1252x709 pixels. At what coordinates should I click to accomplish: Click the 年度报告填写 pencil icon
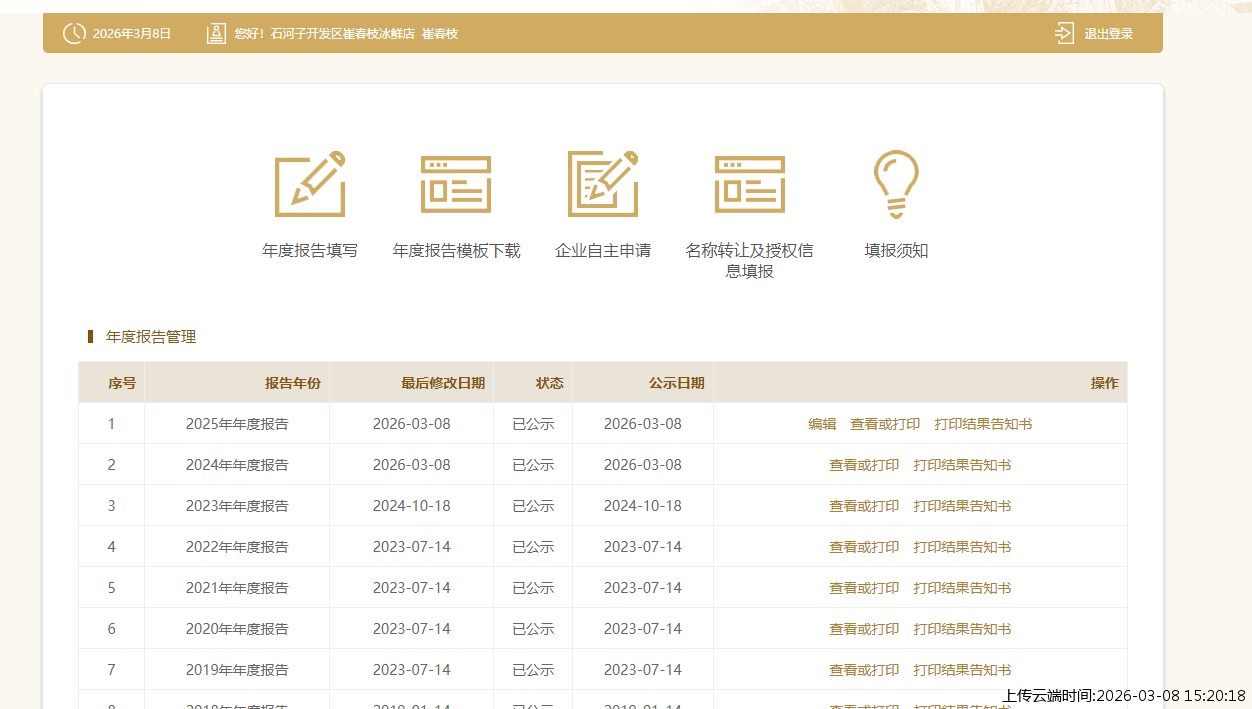coord(310,184)
